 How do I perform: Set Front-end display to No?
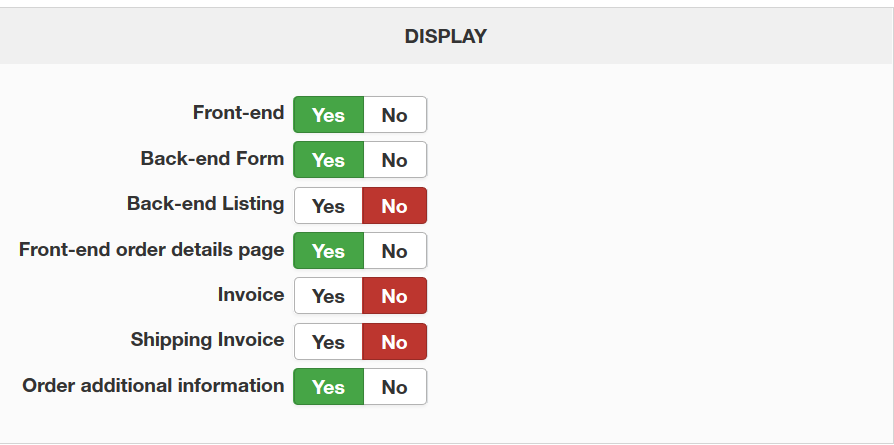[x=395, y=115]
